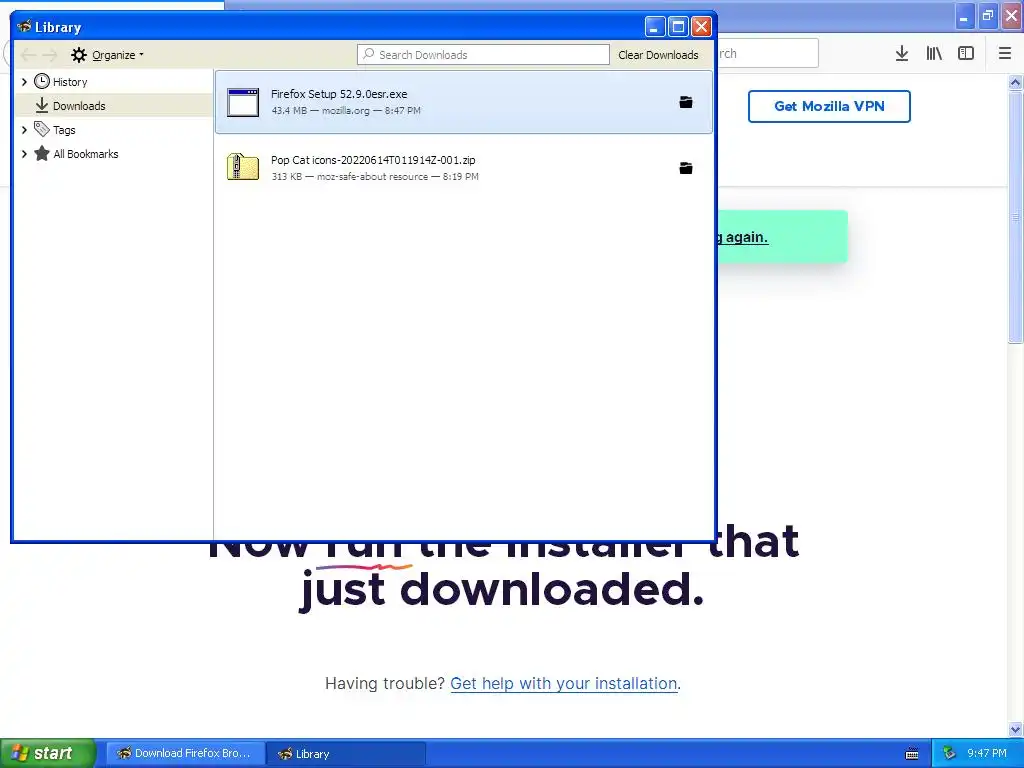Click '313 KB — moz-safe-about resource' details
The height and width of the screenshot is (768, 1024).
[349, 177]
